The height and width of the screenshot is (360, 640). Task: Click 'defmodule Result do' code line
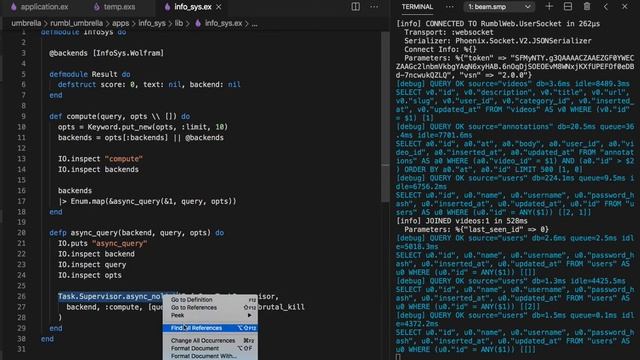pyautogui.click(x=90, y=74)
